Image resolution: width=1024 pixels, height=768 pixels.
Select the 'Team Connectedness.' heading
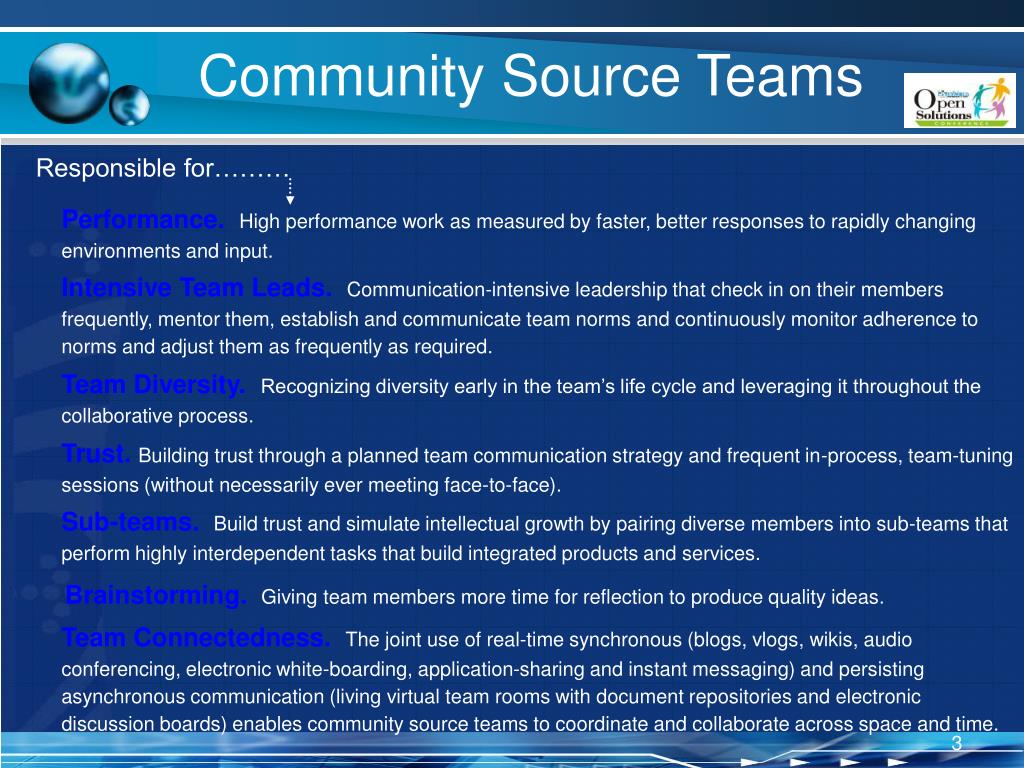(196, 637)
